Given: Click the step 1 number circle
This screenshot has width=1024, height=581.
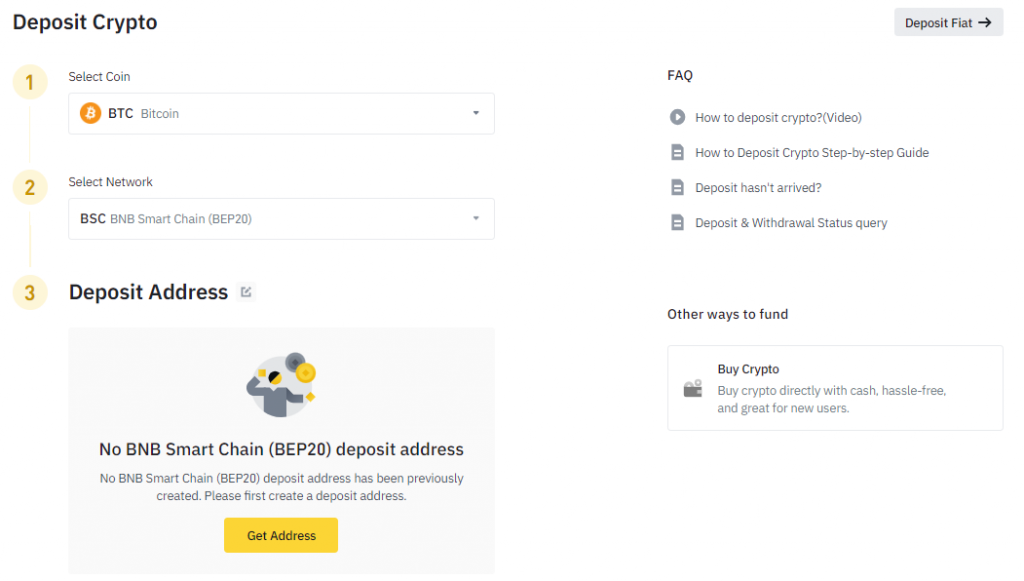Looking at the screenshot, I should [x=30, y=82].
